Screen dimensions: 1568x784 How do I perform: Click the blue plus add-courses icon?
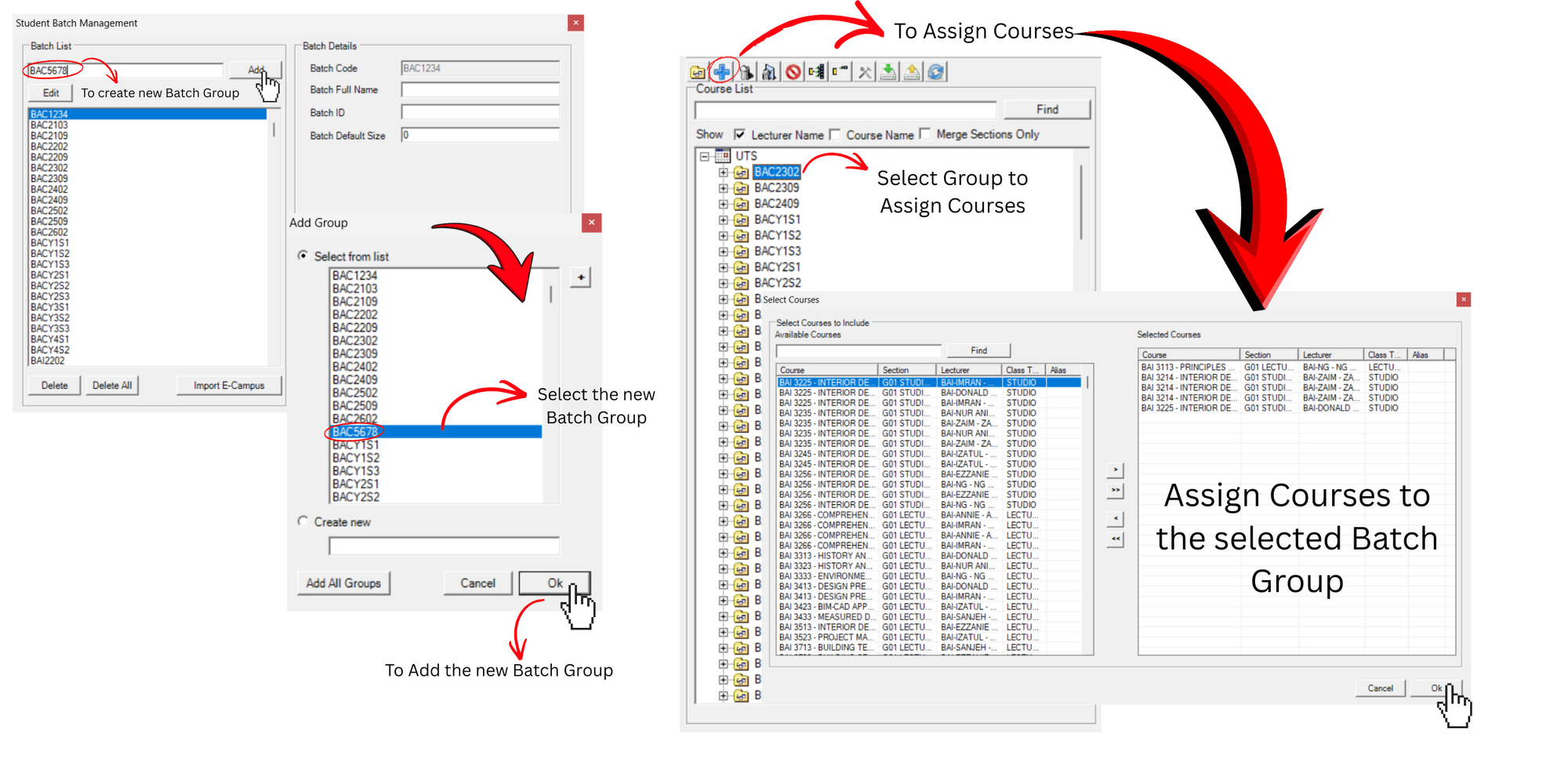click(722, 72)
